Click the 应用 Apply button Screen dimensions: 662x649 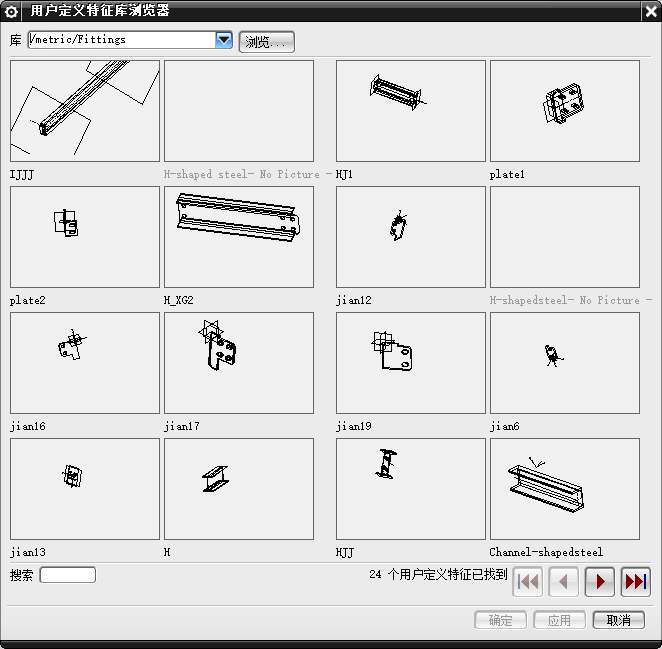(x=559, y=620)
